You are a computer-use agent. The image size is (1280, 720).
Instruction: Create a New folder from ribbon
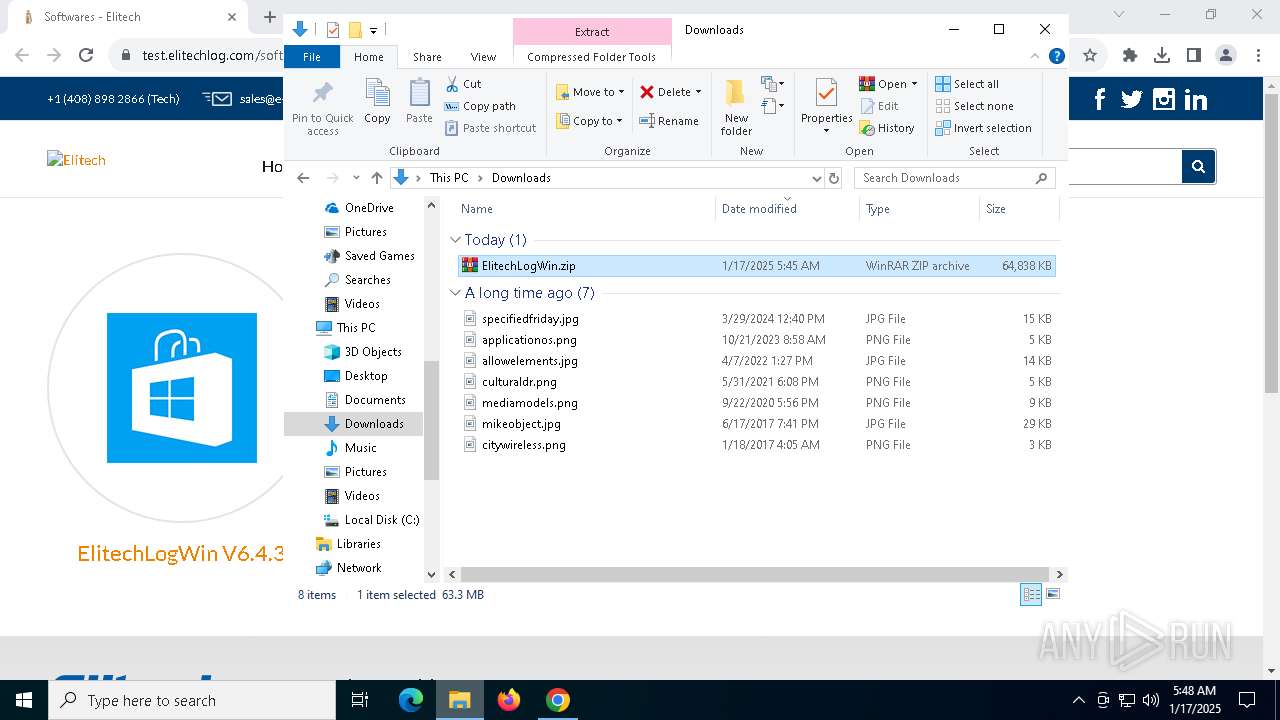(x=736, y=107)
